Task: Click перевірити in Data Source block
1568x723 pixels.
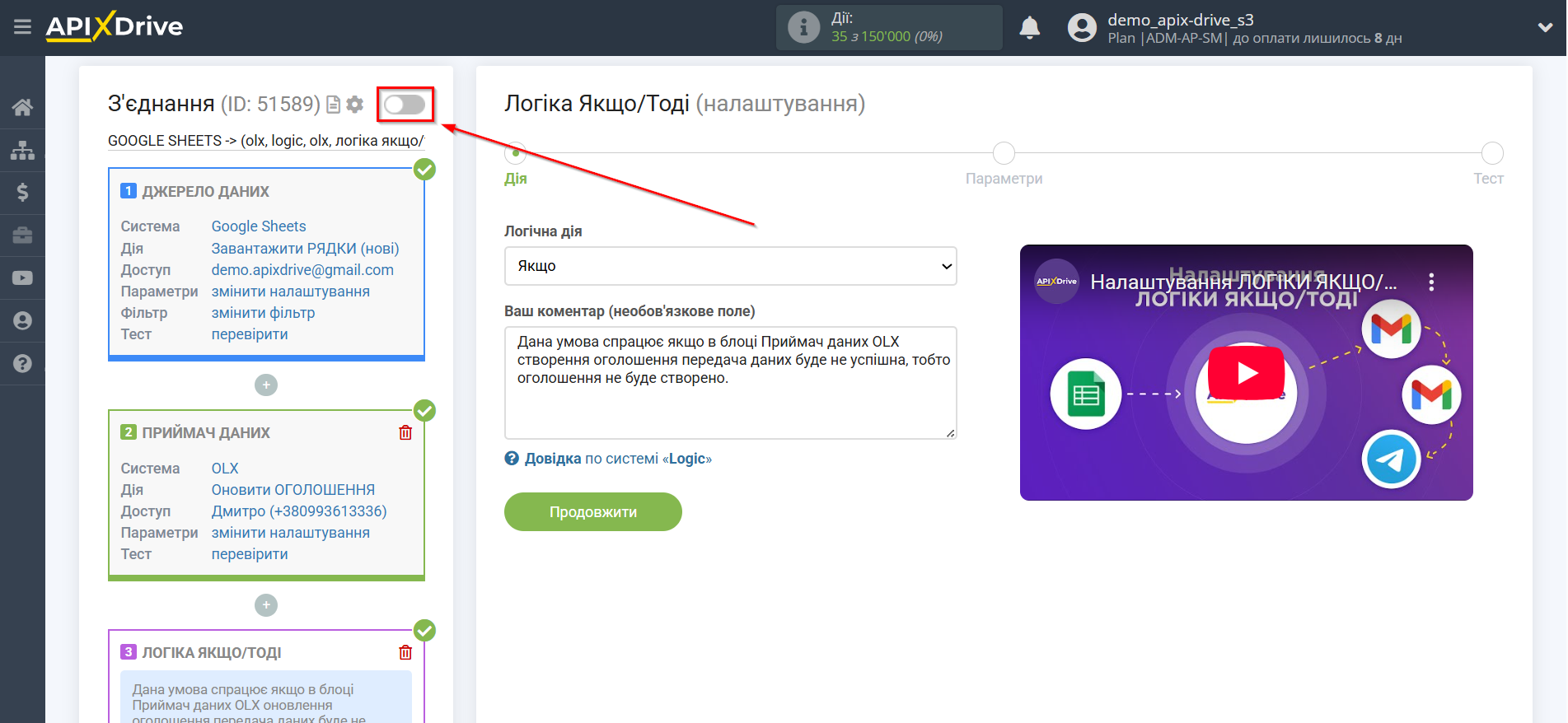Action: pos(250,334)
